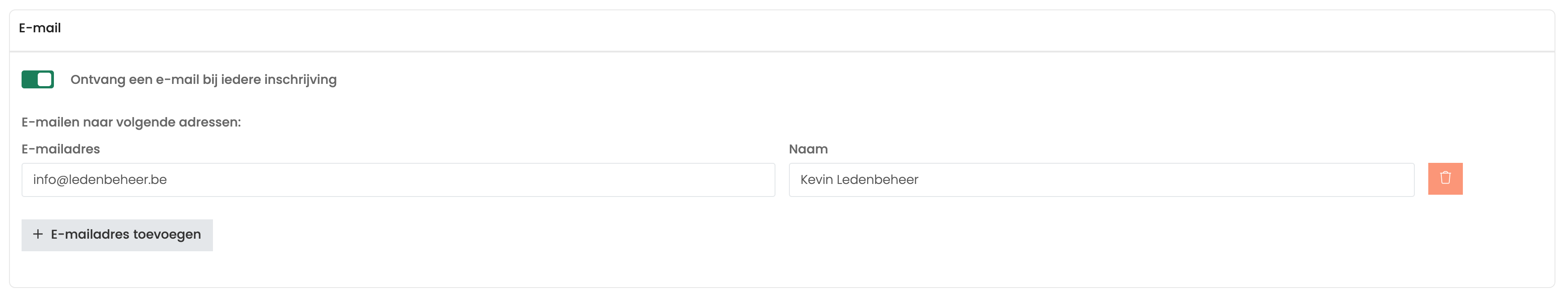
Task: Disable the e-mail per inschrijving toggle
Action: tap(38, 79)
